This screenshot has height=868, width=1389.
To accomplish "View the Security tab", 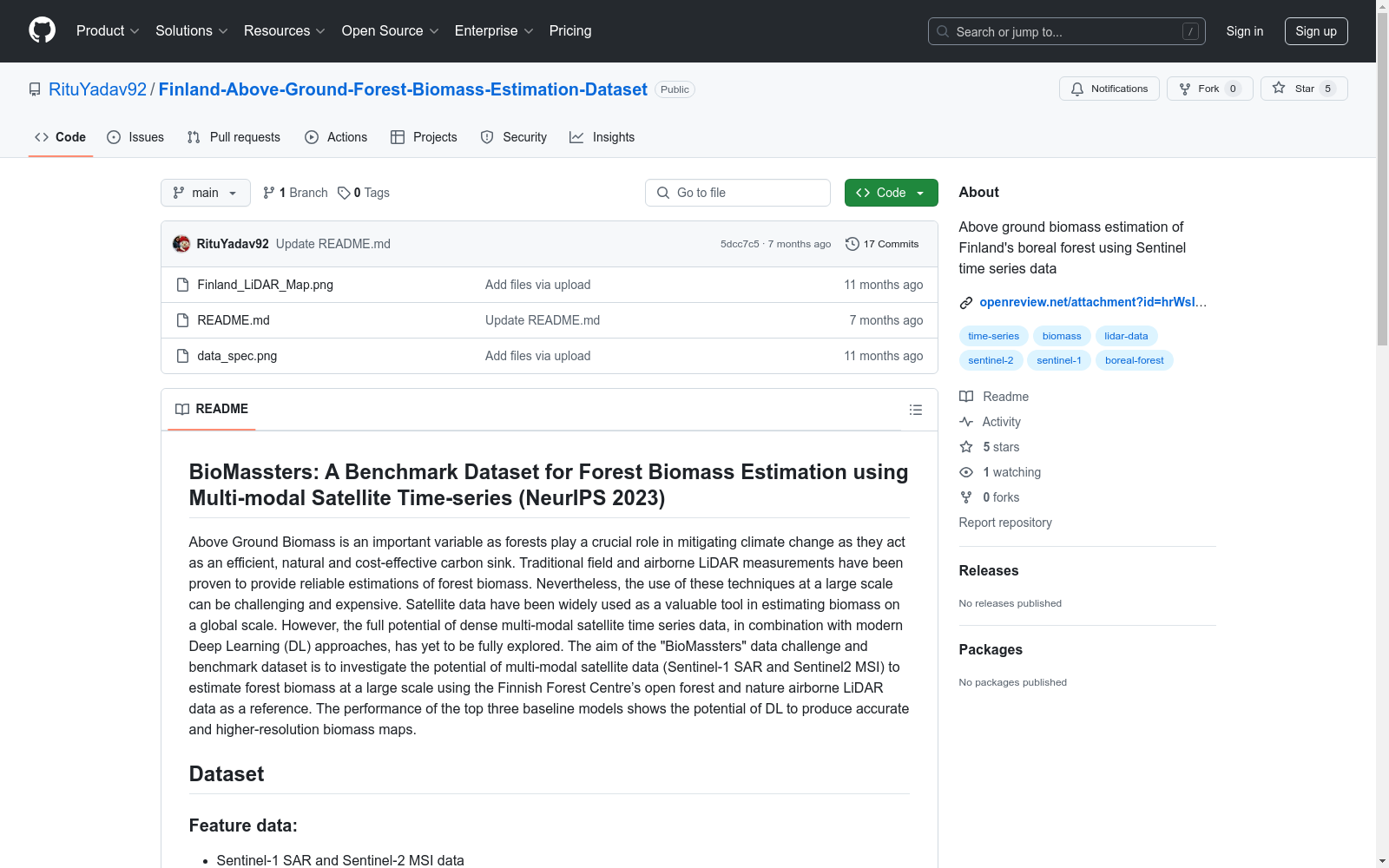I will [514, 137].
